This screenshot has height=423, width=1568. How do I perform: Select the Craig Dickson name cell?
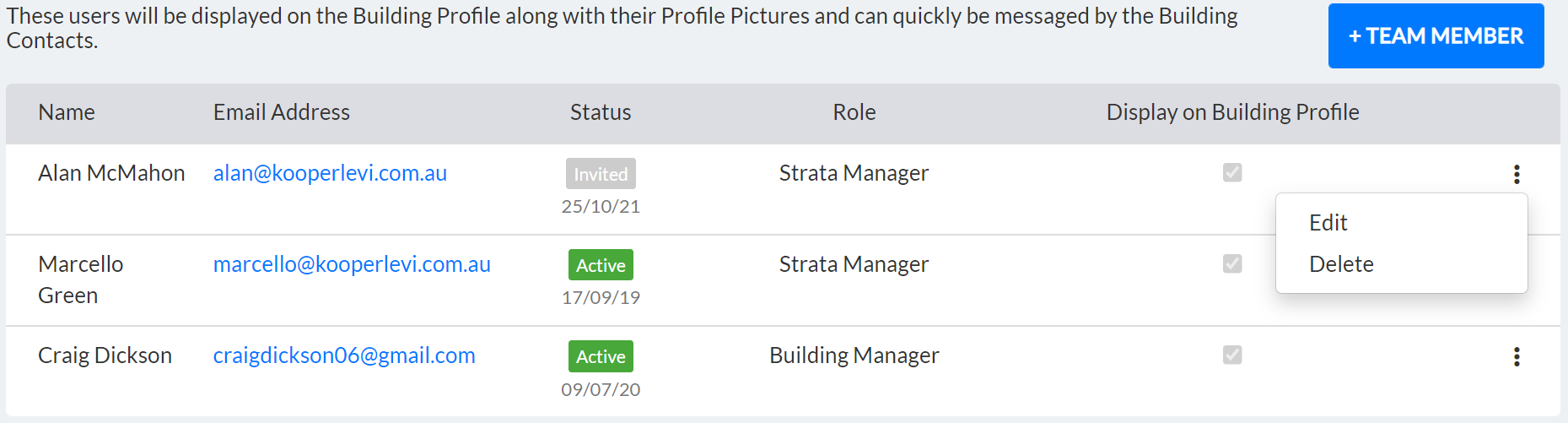pos(105,355)
